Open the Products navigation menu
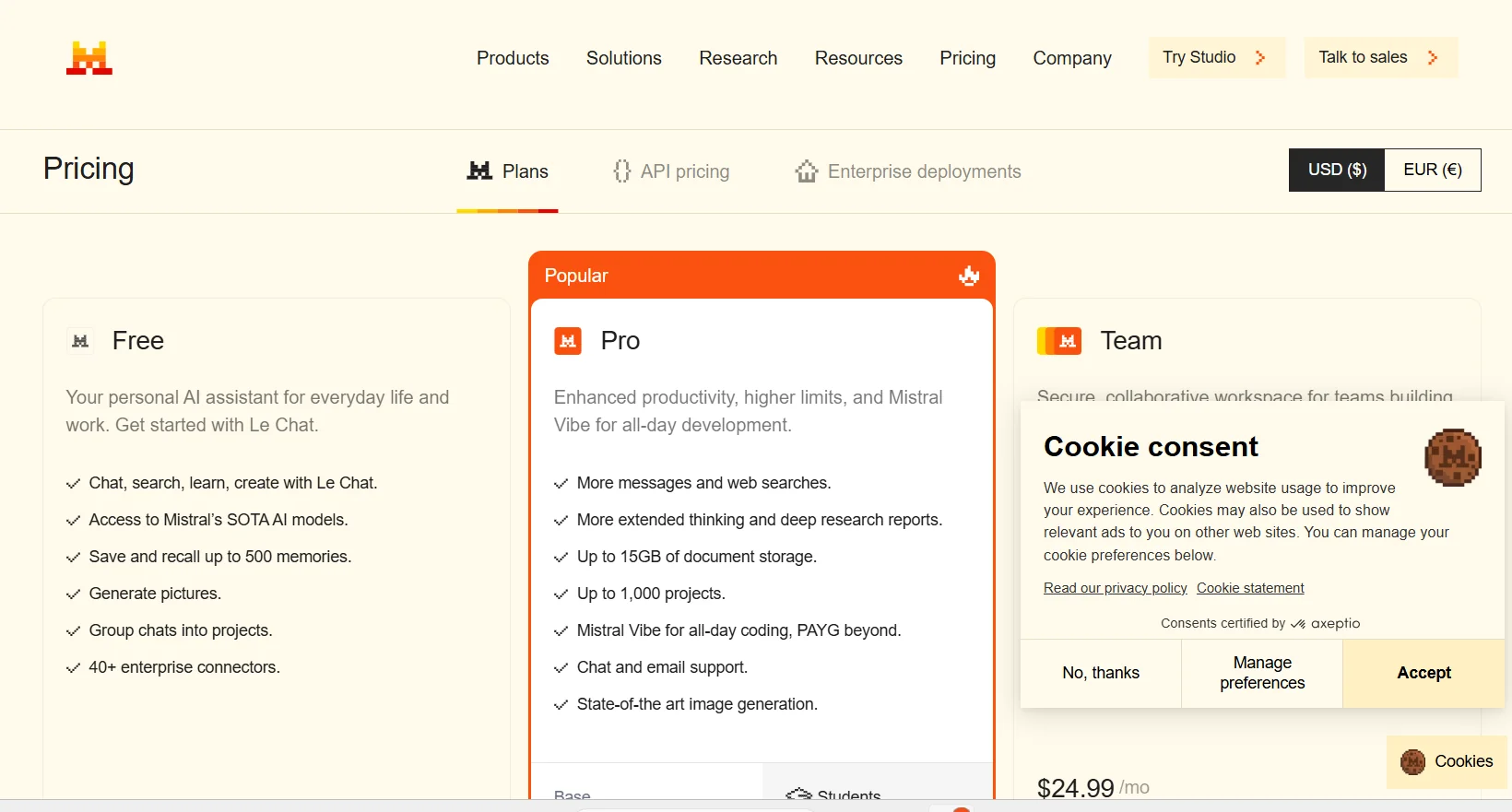Image resolution: width=1512 pixels, height=812 pixels. click(x=513, y=58)
